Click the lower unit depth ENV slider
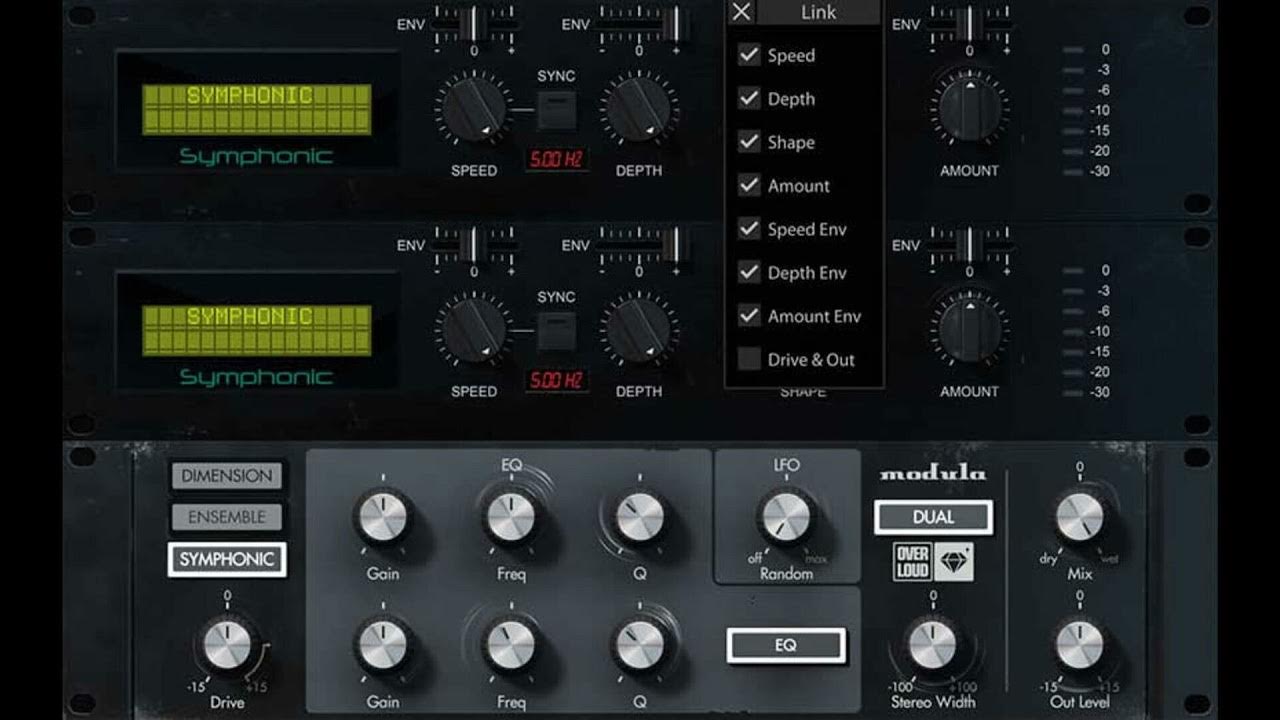 pyautogui.click(x=642, y=244)
